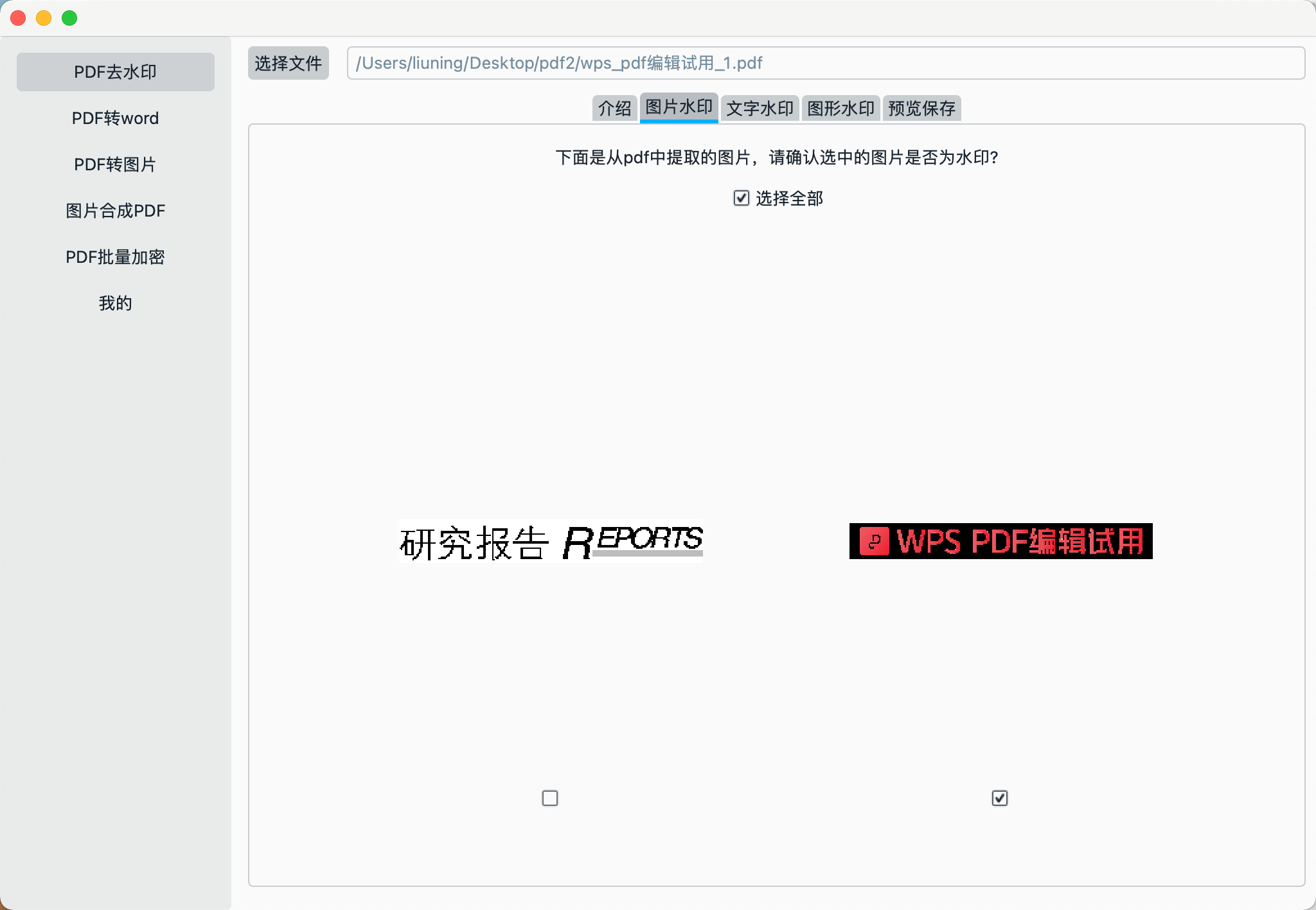Go to 我的 in sidebar
This screenshot has height=910, width=1316.
point(116,303)
